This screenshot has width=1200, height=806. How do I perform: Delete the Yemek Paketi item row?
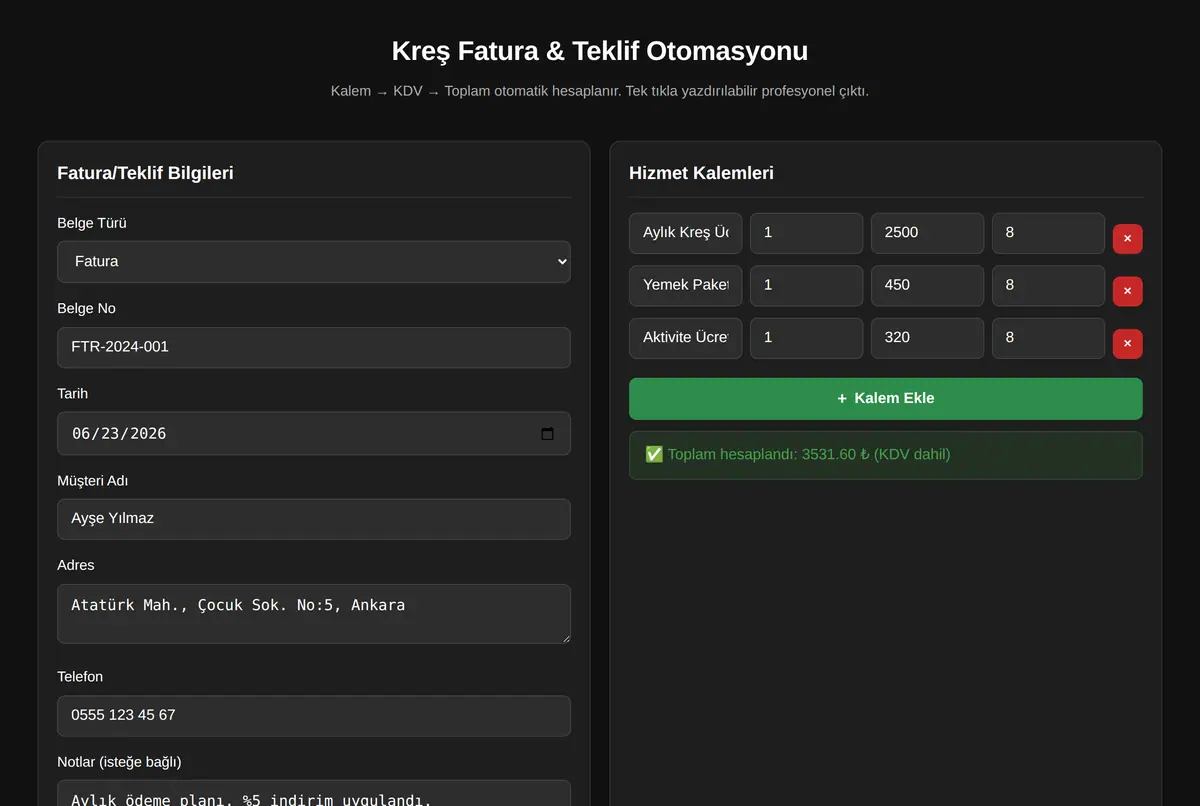click(x=1127, y=291)
